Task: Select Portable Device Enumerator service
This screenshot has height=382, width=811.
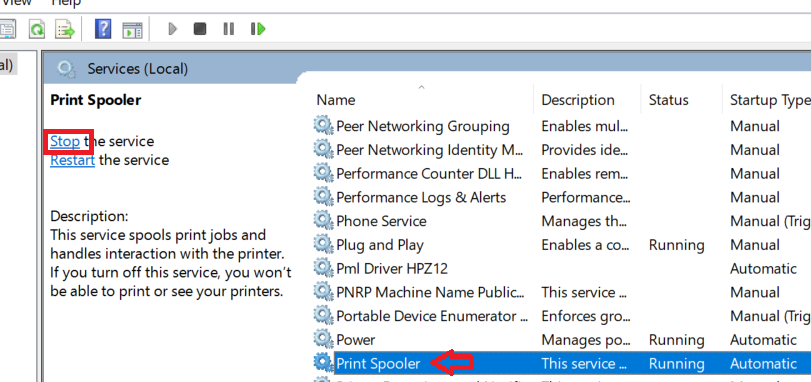Action: click(432, 316)
